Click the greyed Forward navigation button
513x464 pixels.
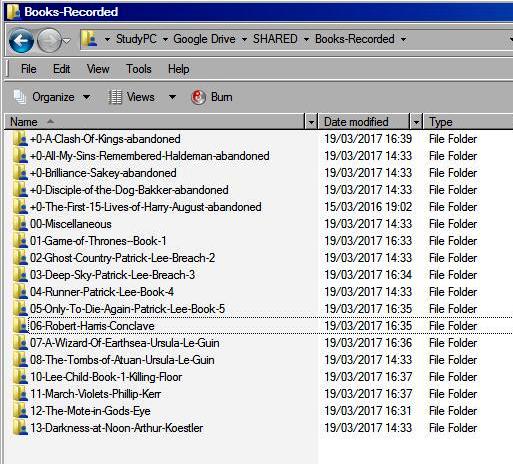point(49,41)
